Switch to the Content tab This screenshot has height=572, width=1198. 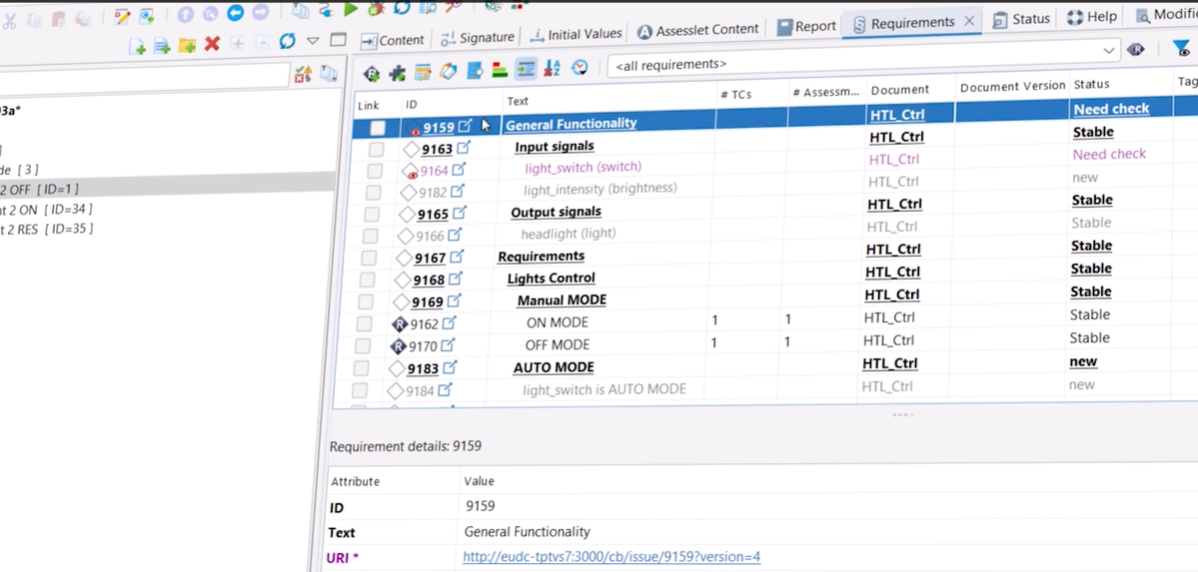coord(392,40)
